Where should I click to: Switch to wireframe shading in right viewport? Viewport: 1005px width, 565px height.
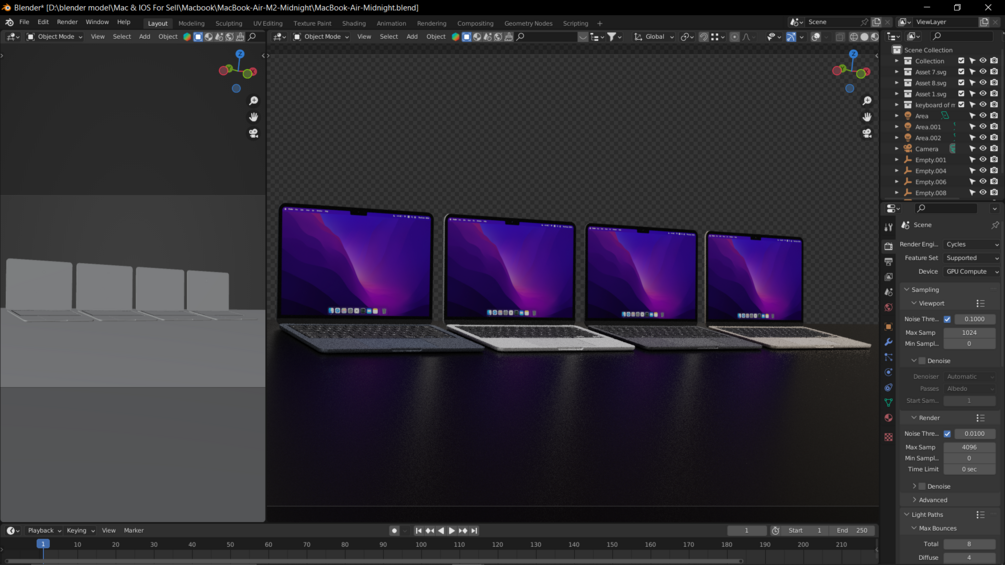point(854,37)
